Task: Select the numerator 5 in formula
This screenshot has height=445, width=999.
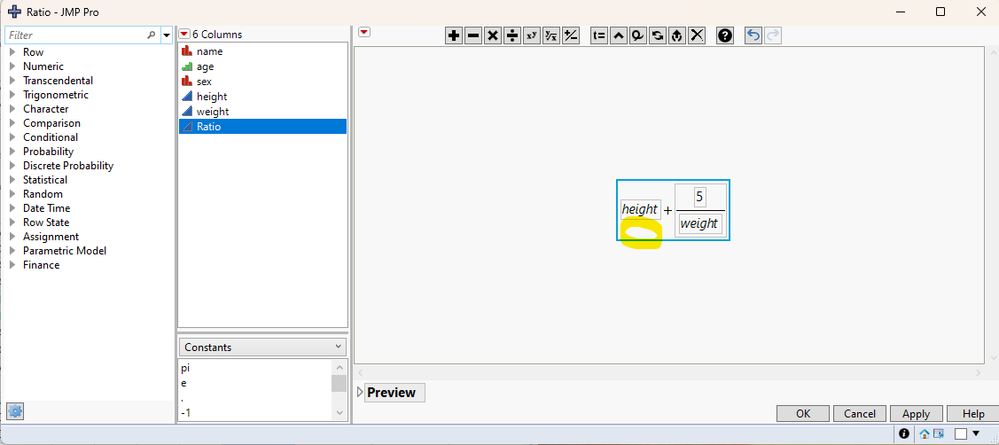Action: tap(700, 196)
